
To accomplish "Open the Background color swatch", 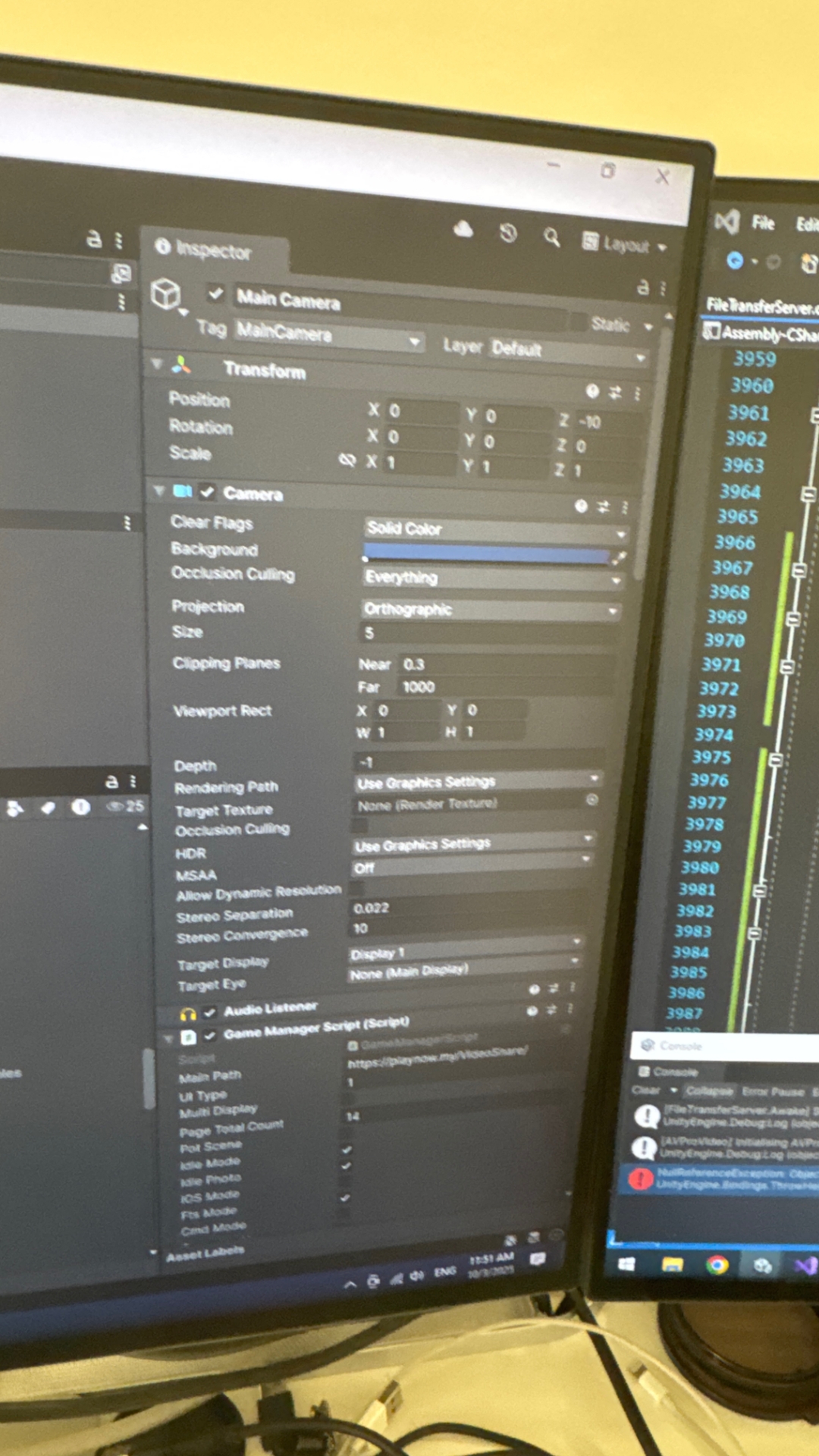I will [x=487, y=554].
